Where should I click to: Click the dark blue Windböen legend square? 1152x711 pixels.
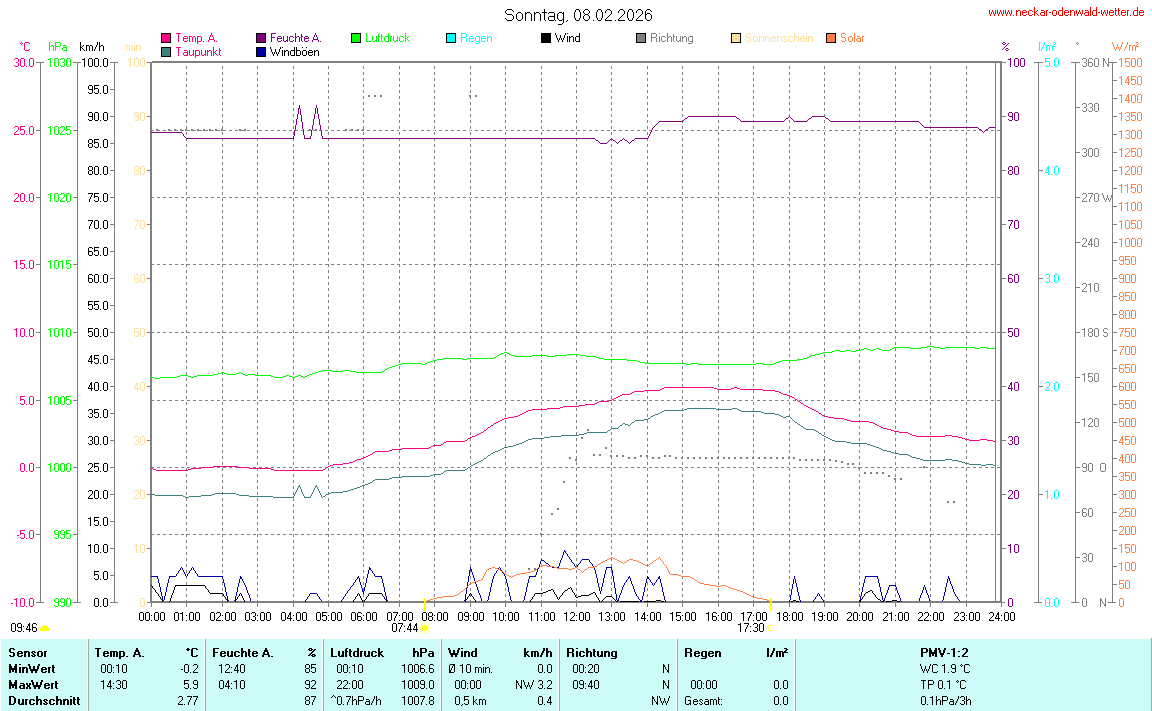point(261,51)
